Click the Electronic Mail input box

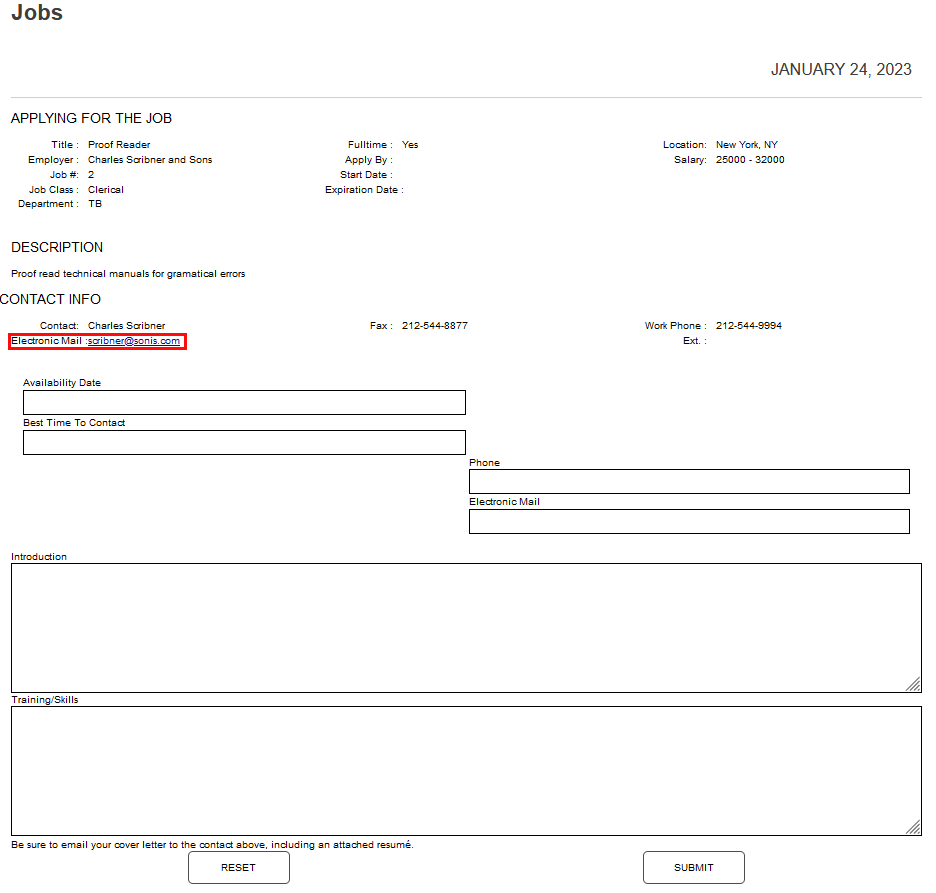(x=688, y=521)
